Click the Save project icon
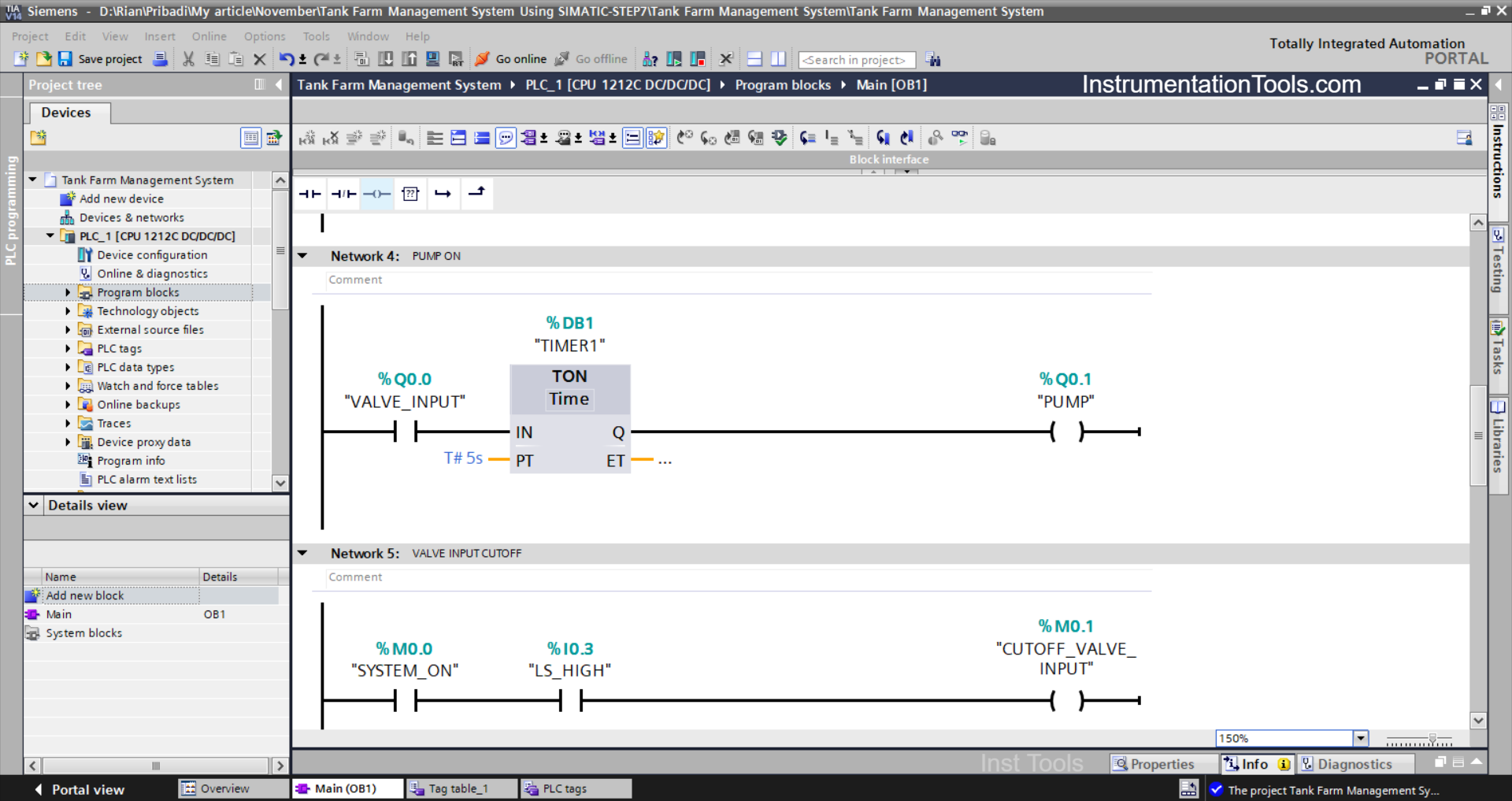Screen dimensions: 1512x801 click(x=65, y=59)
